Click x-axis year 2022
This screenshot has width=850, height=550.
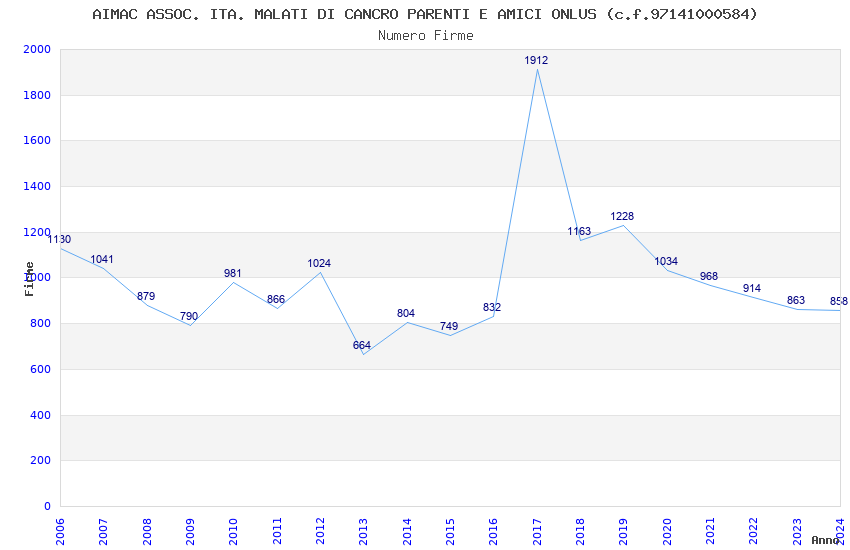754,531
